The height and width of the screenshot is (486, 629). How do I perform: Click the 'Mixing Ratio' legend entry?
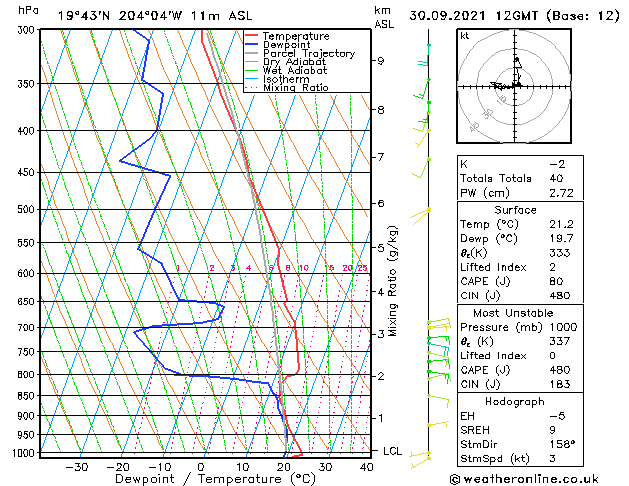tap(296, 87)
